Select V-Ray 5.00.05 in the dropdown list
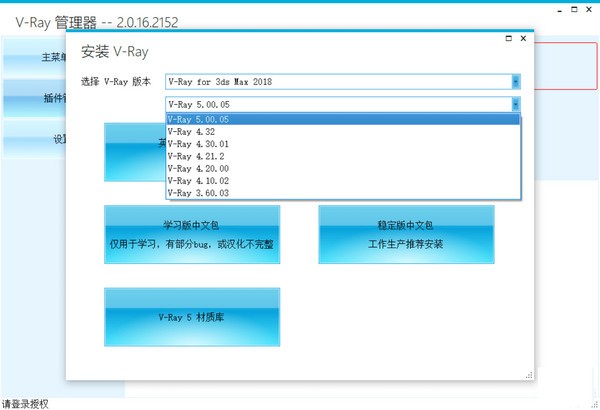This screenshot has width=600, height=410. (x=343, y=119)
